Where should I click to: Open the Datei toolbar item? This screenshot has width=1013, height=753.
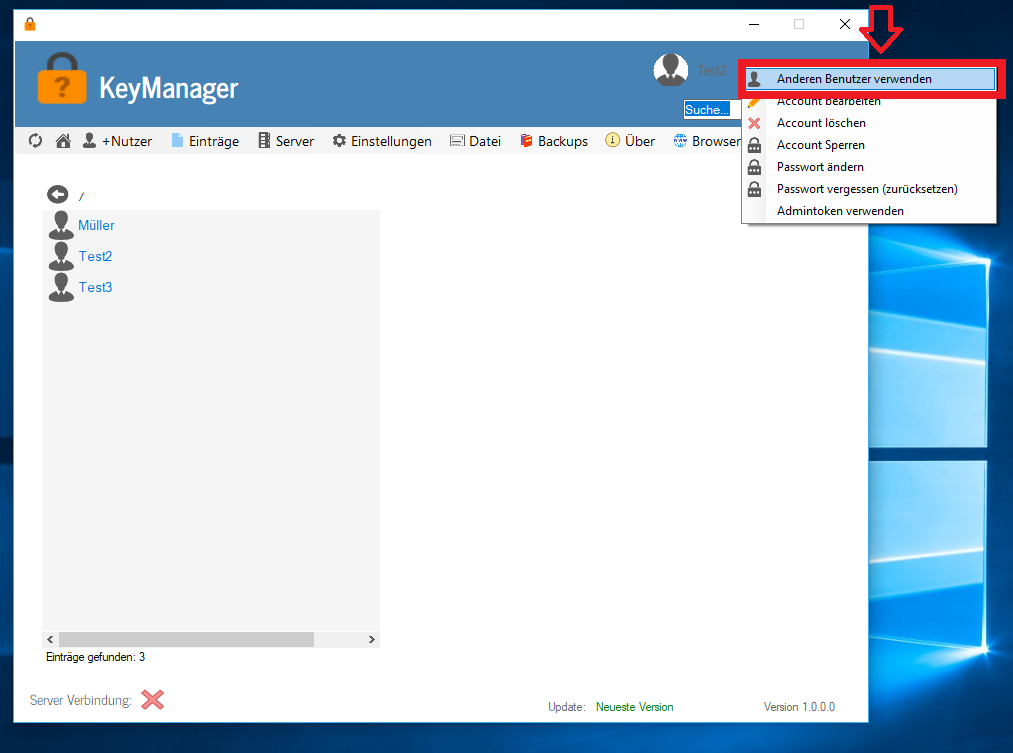click(x=475, y=141)
